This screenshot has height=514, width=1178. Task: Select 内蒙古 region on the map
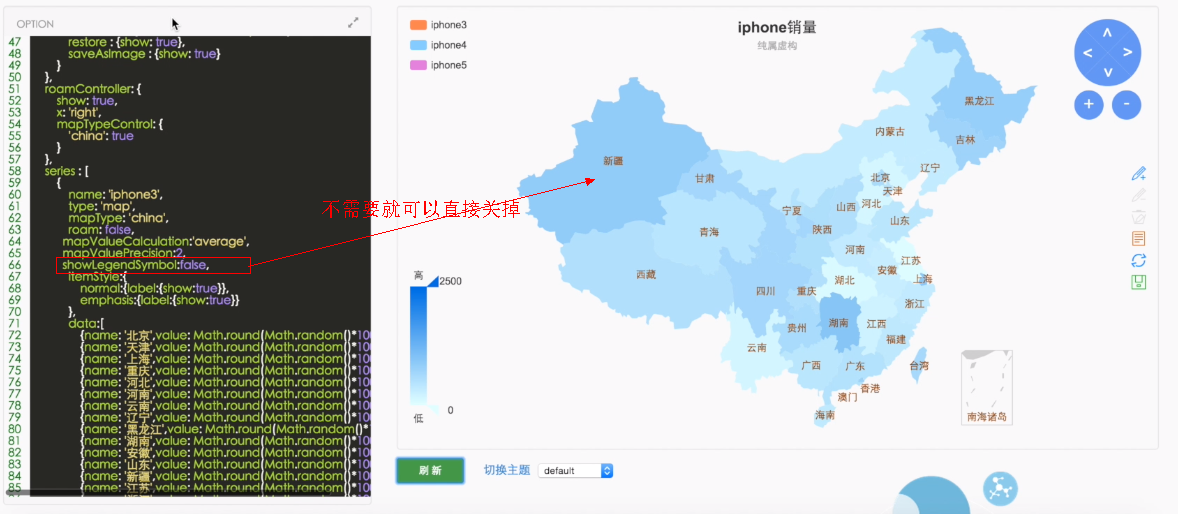890,132
